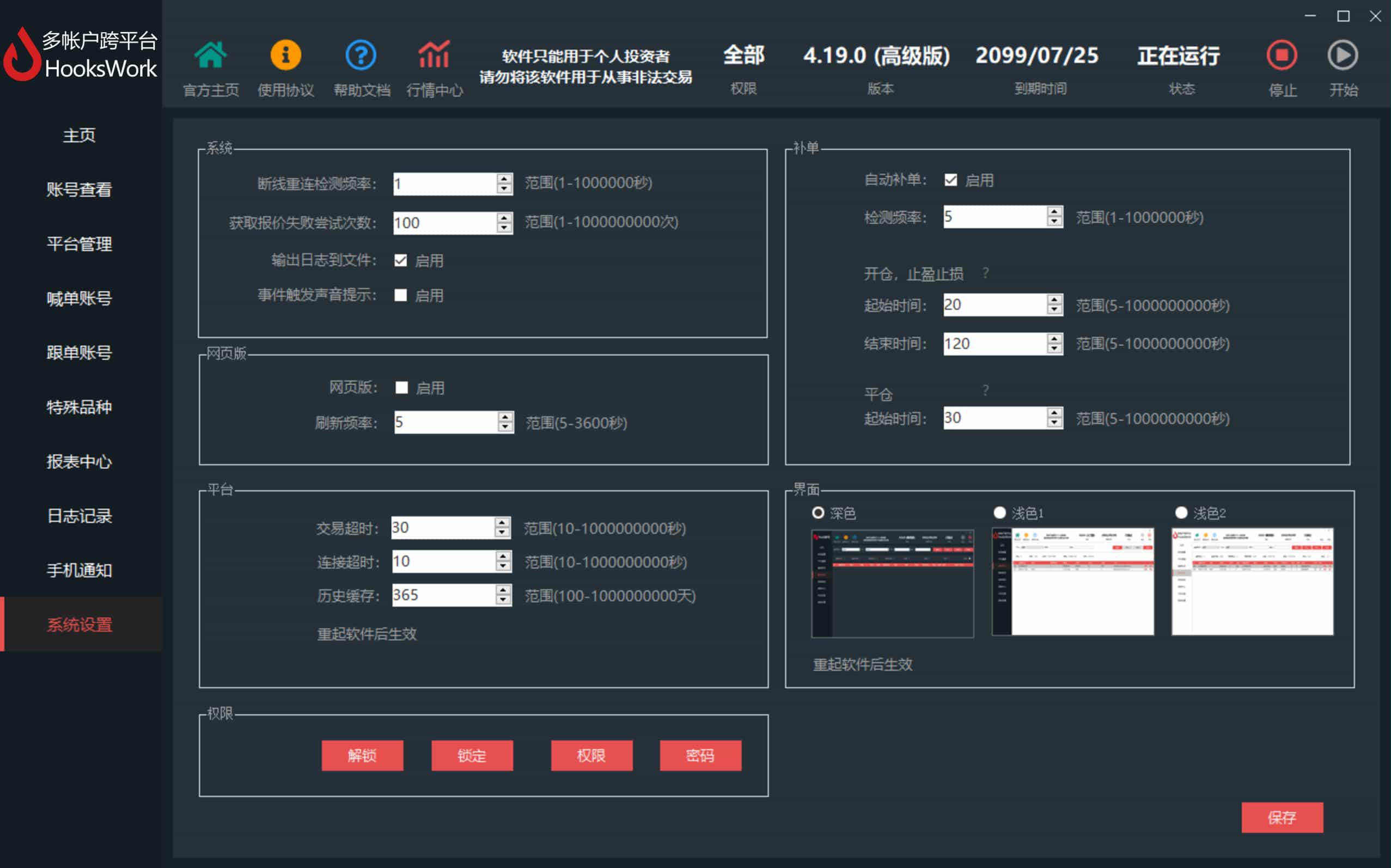The width and height of the screenshot is (1391, 868).
Task: Click the question mark next to 平仓
Action: (x=986, y=390)
